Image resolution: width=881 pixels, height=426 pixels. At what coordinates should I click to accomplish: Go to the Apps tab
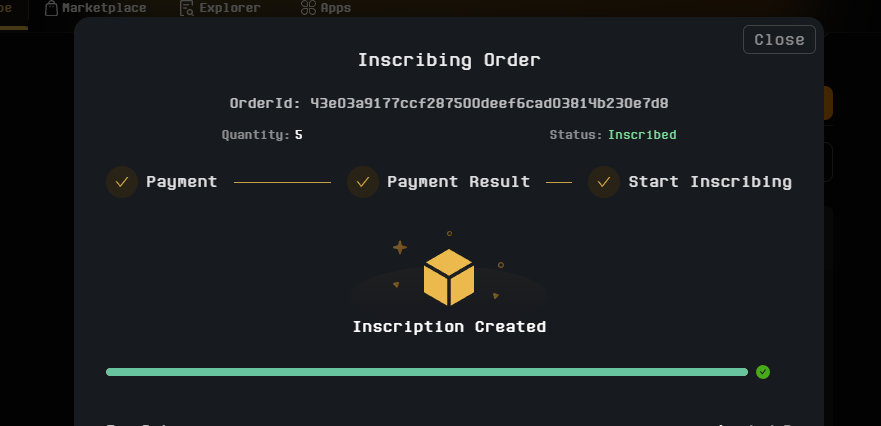pos(337,8)
